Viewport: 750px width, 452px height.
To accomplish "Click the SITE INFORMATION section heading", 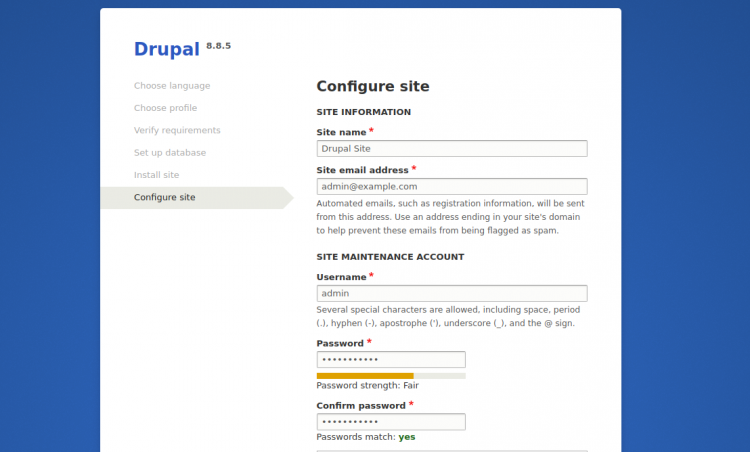I will (364, 112).
